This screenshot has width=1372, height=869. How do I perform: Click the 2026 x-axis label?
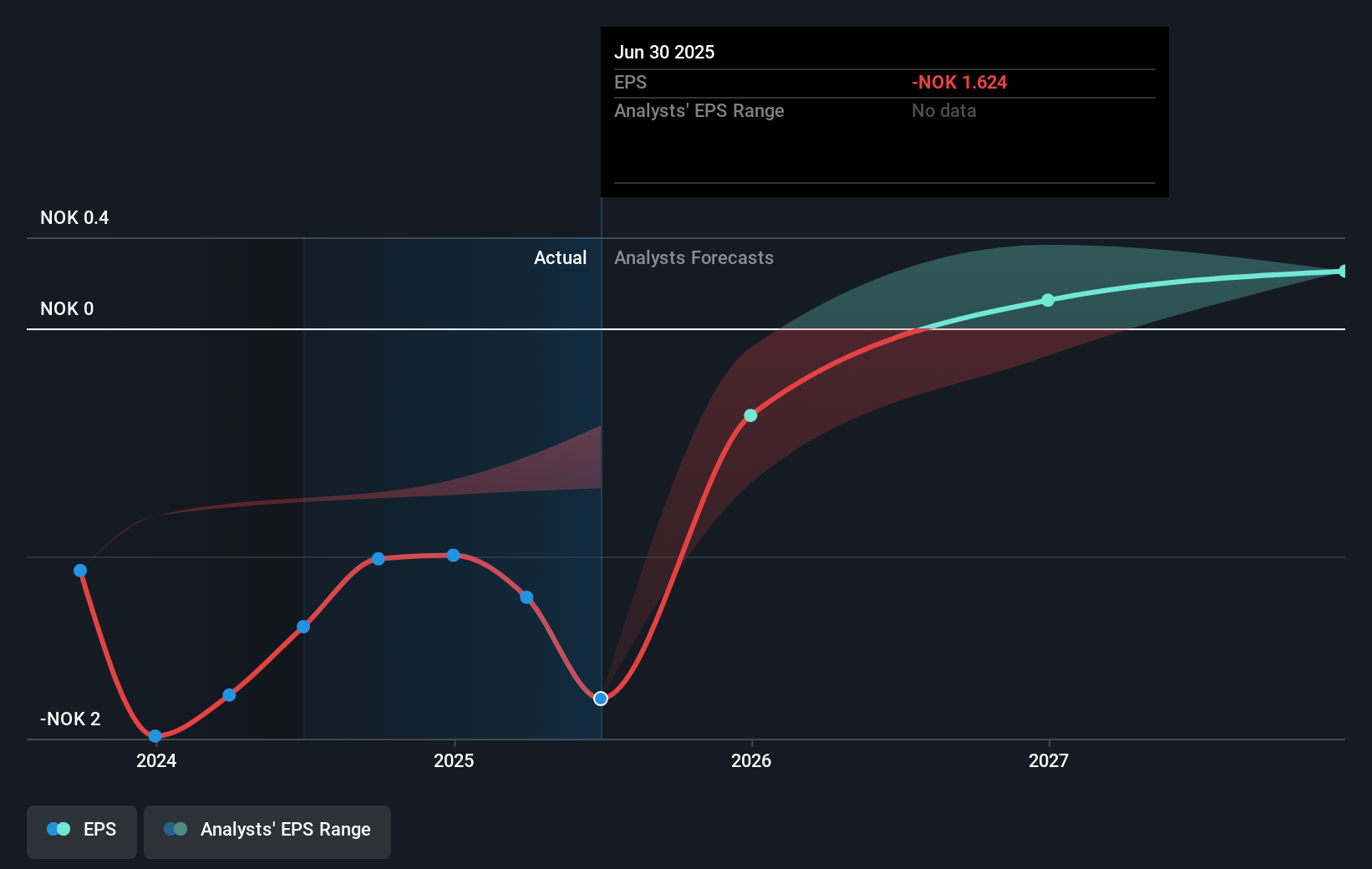751,760
